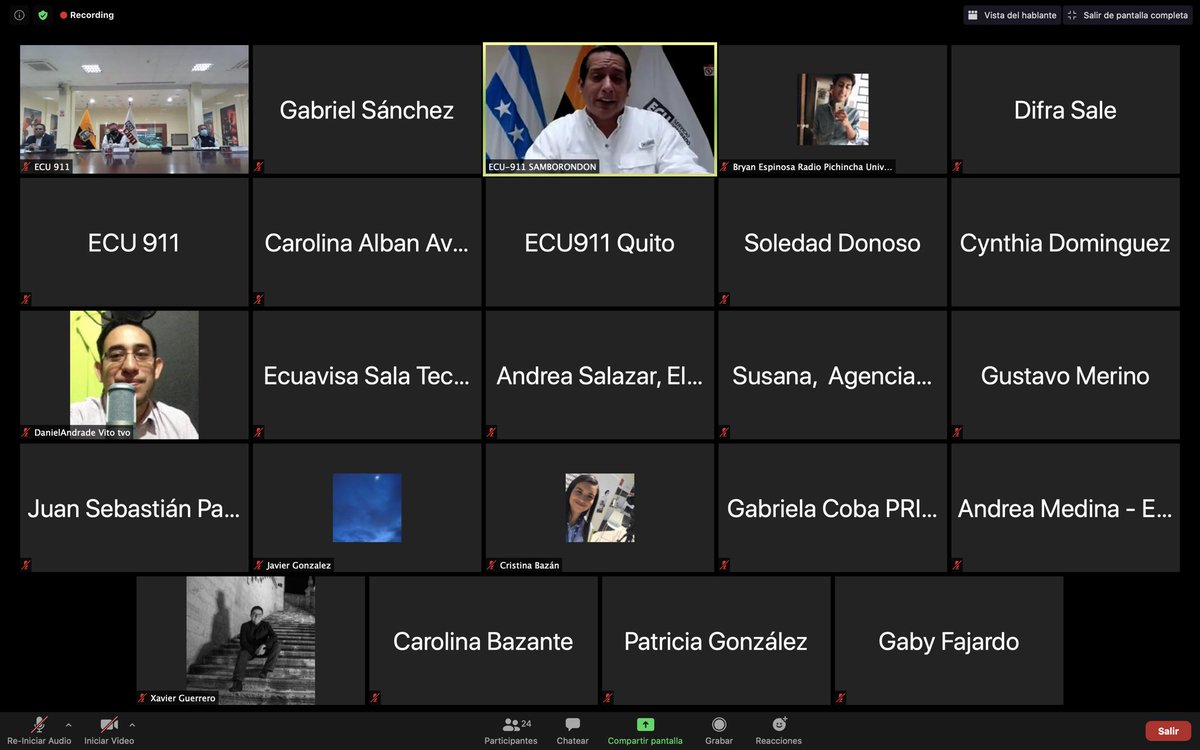Click Ecuavisa Sala Tec participant name
Screen dimensions: 1200x750
click(367, 376)
